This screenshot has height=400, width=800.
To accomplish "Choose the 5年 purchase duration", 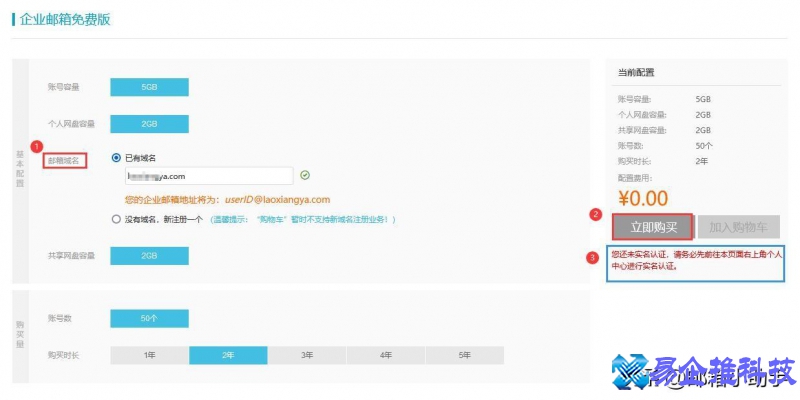I will point(464,355).
